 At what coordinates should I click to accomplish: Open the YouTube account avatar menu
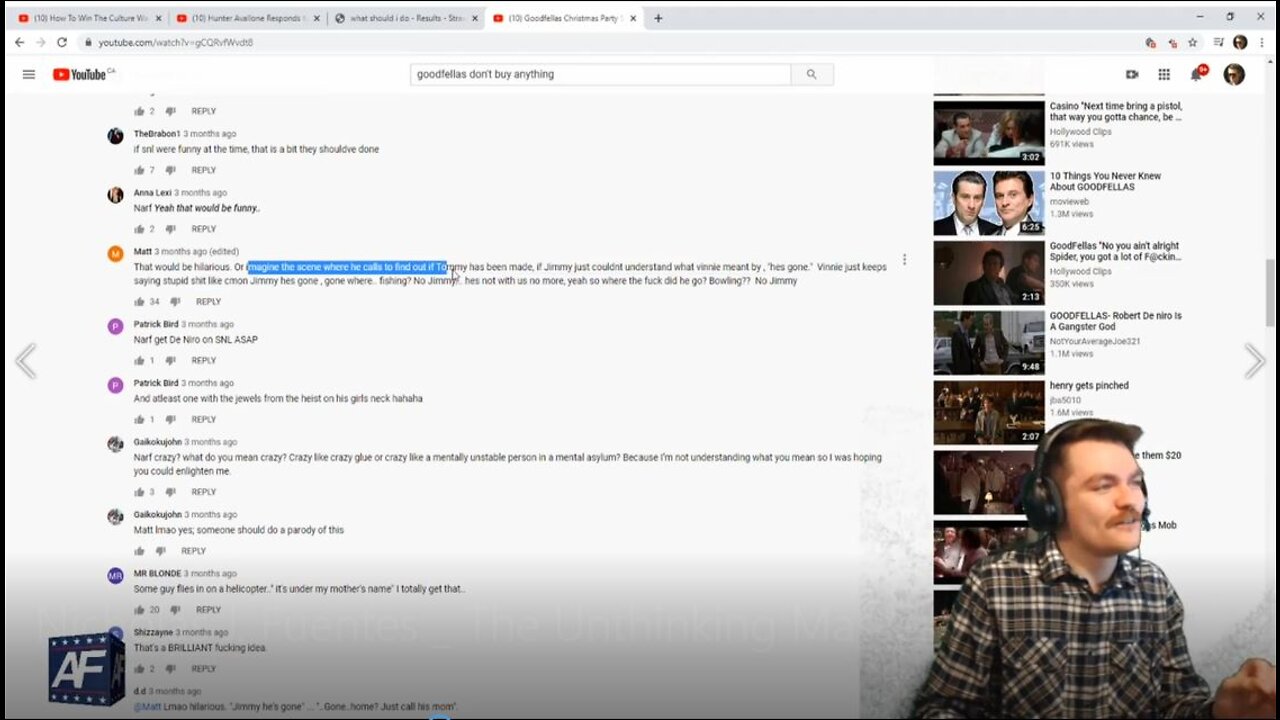(1234, 74)
